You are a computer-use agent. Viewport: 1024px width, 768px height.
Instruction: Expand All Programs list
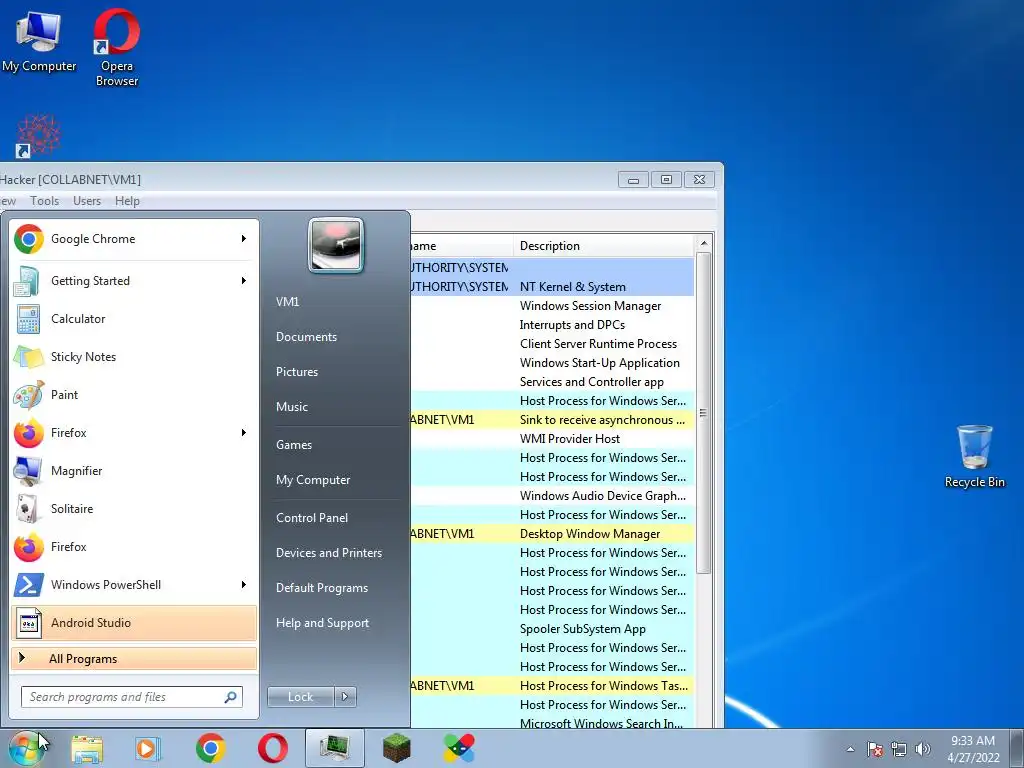coord(134,658)
